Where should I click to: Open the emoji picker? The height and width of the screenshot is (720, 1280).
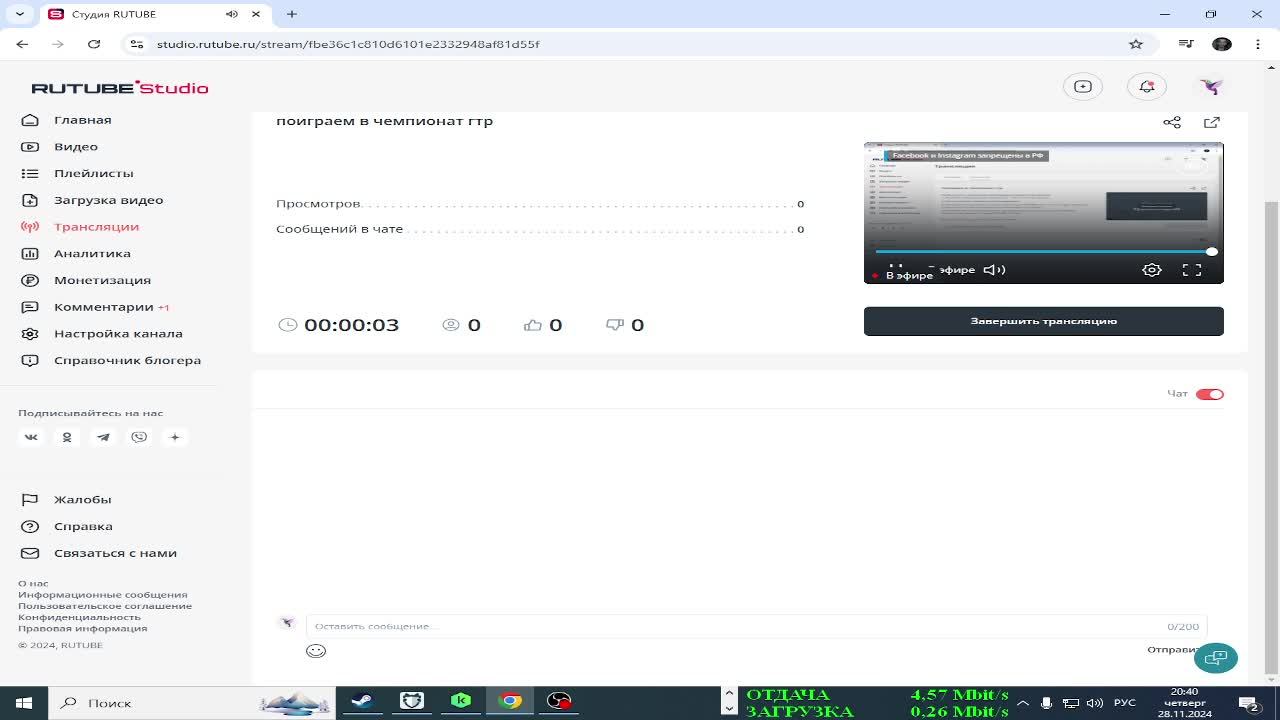316,651
